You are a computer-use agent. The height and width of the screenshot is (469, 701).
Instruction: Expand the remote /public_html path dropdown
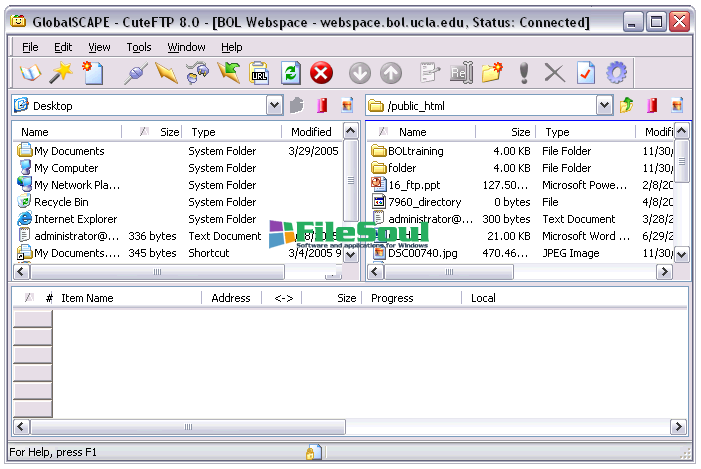[x=604, y=105]
